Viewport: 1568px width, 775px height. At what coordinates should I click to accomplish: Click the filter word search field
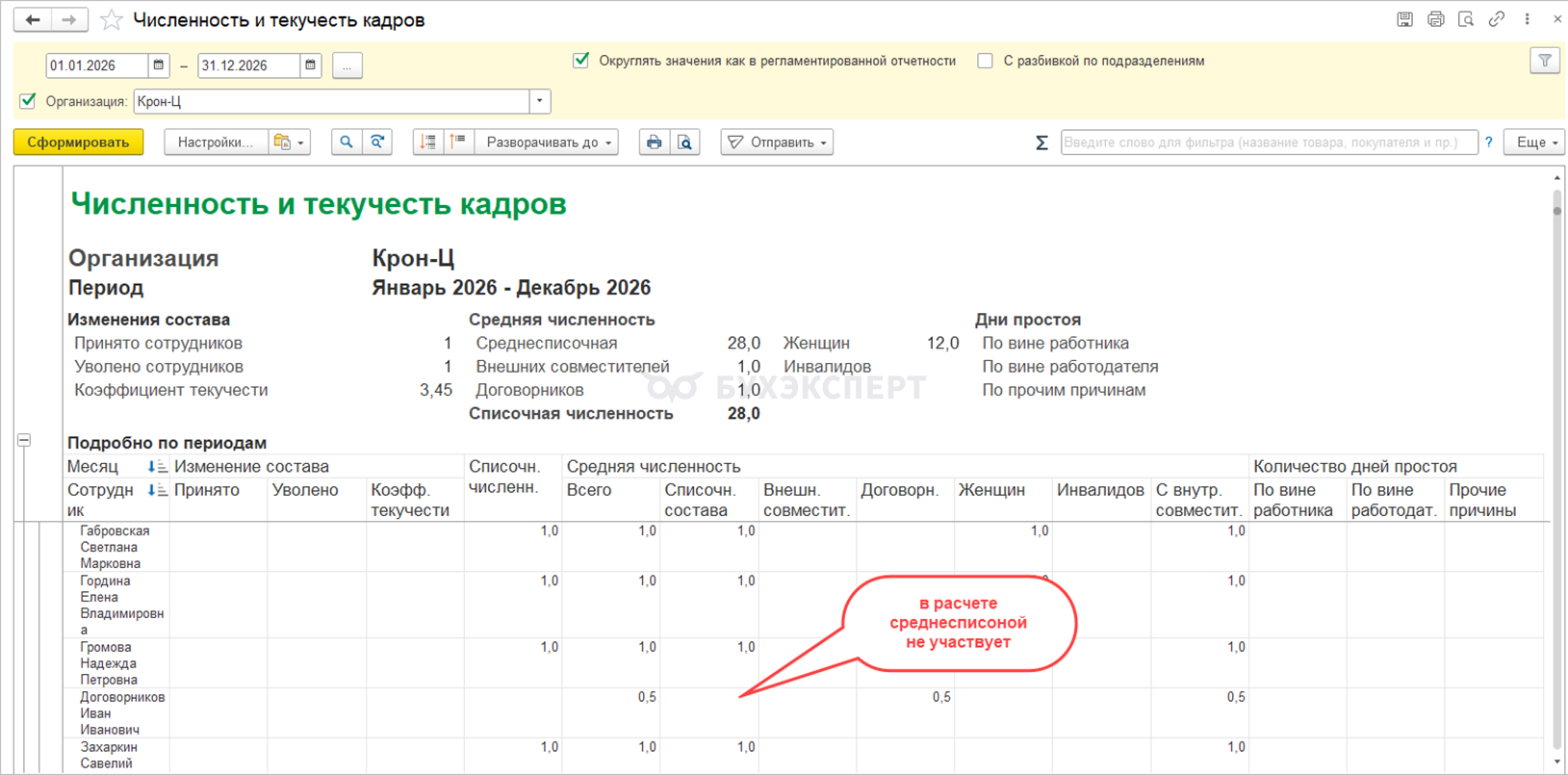pos(1268,142)
